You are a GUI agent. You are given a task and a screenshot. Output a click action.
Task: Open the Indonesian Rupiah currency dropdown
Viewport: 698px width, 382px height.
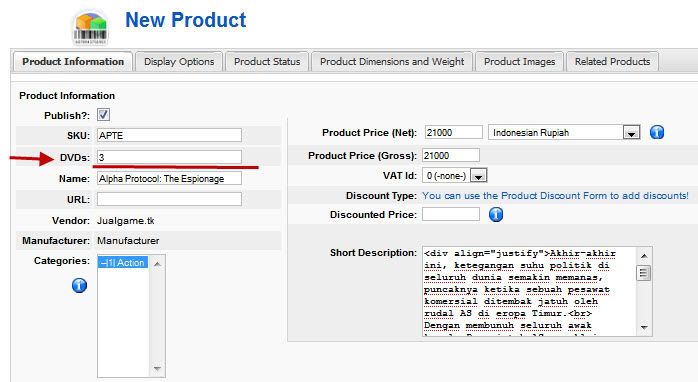coord(564,132)
